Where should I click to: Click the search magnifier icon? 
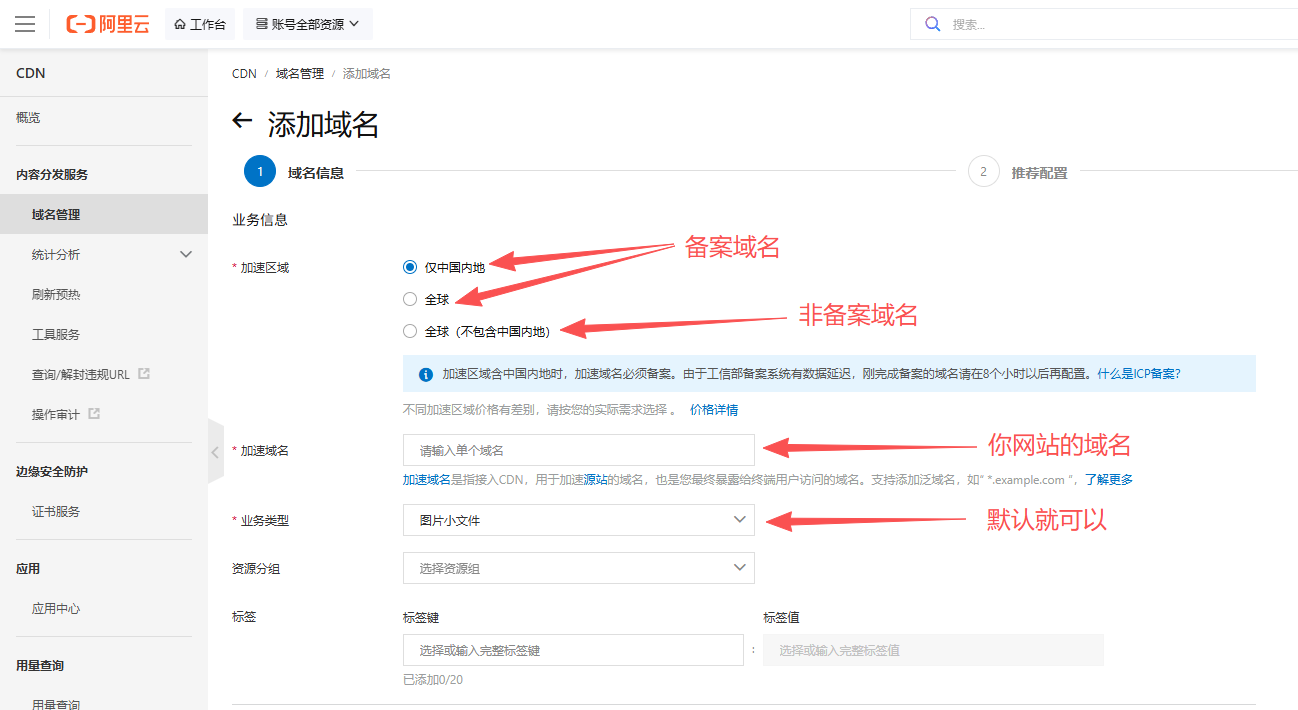click(933, 24)
